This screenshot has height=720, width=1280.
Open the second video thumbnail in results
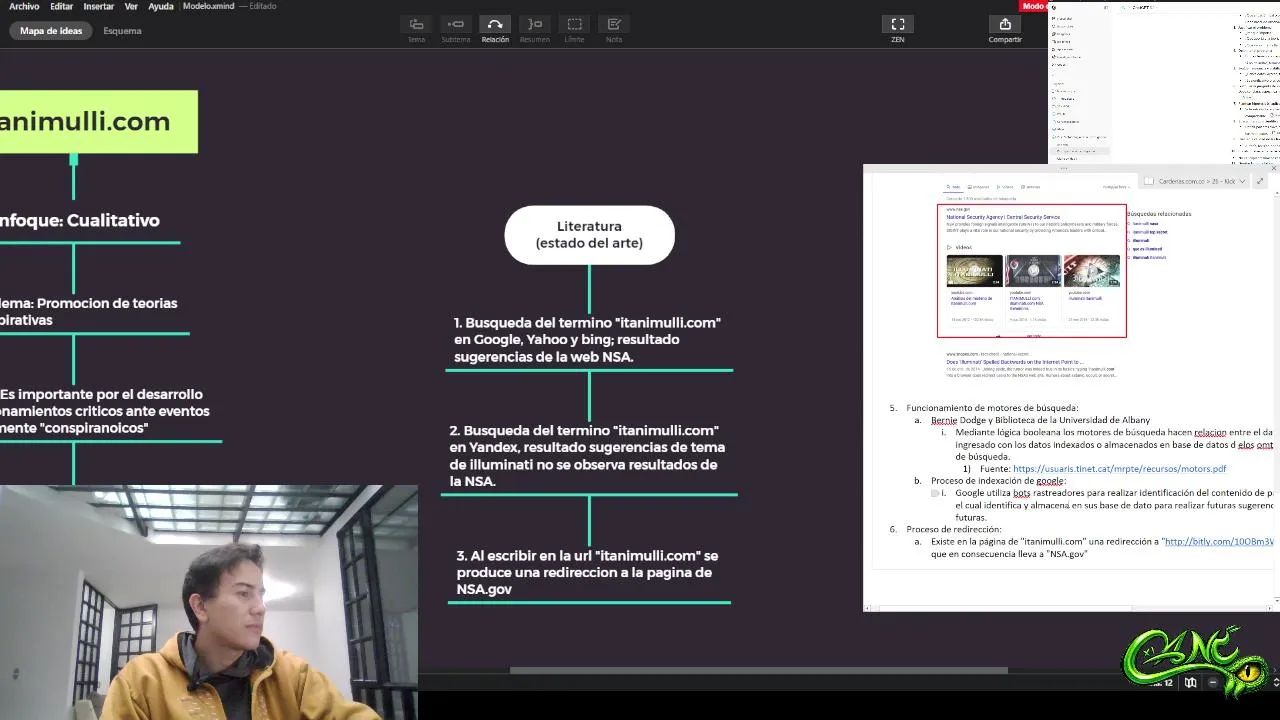click(x=1033, y=271)
